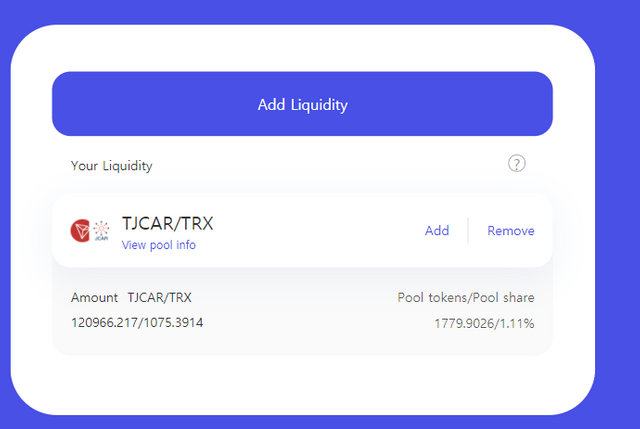
Task: Click the pool share value 1779.9026/1.11%
Action: click(484, 324)
